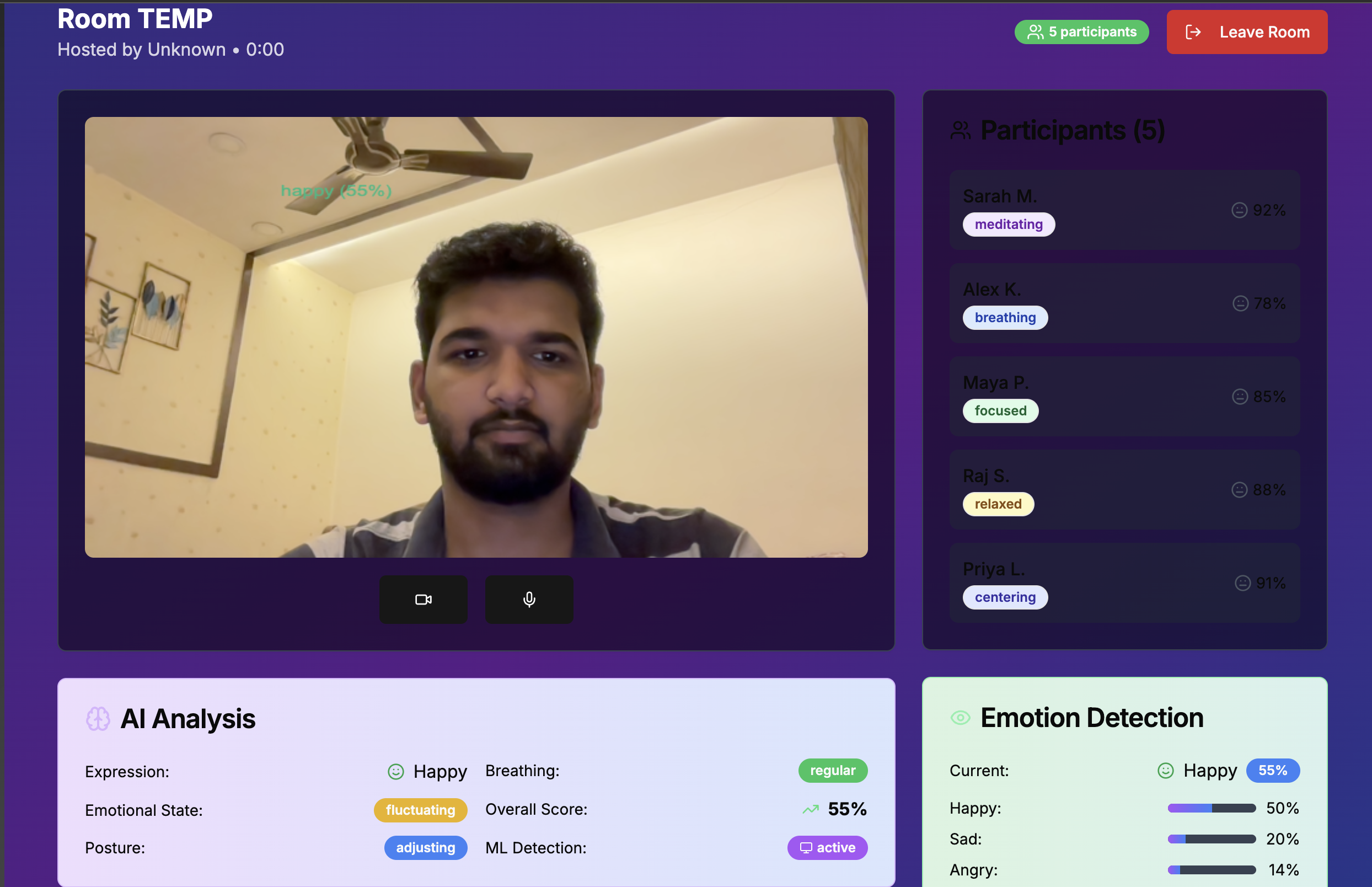Click the people icon beside Participants heading

(x=960, y=130)
